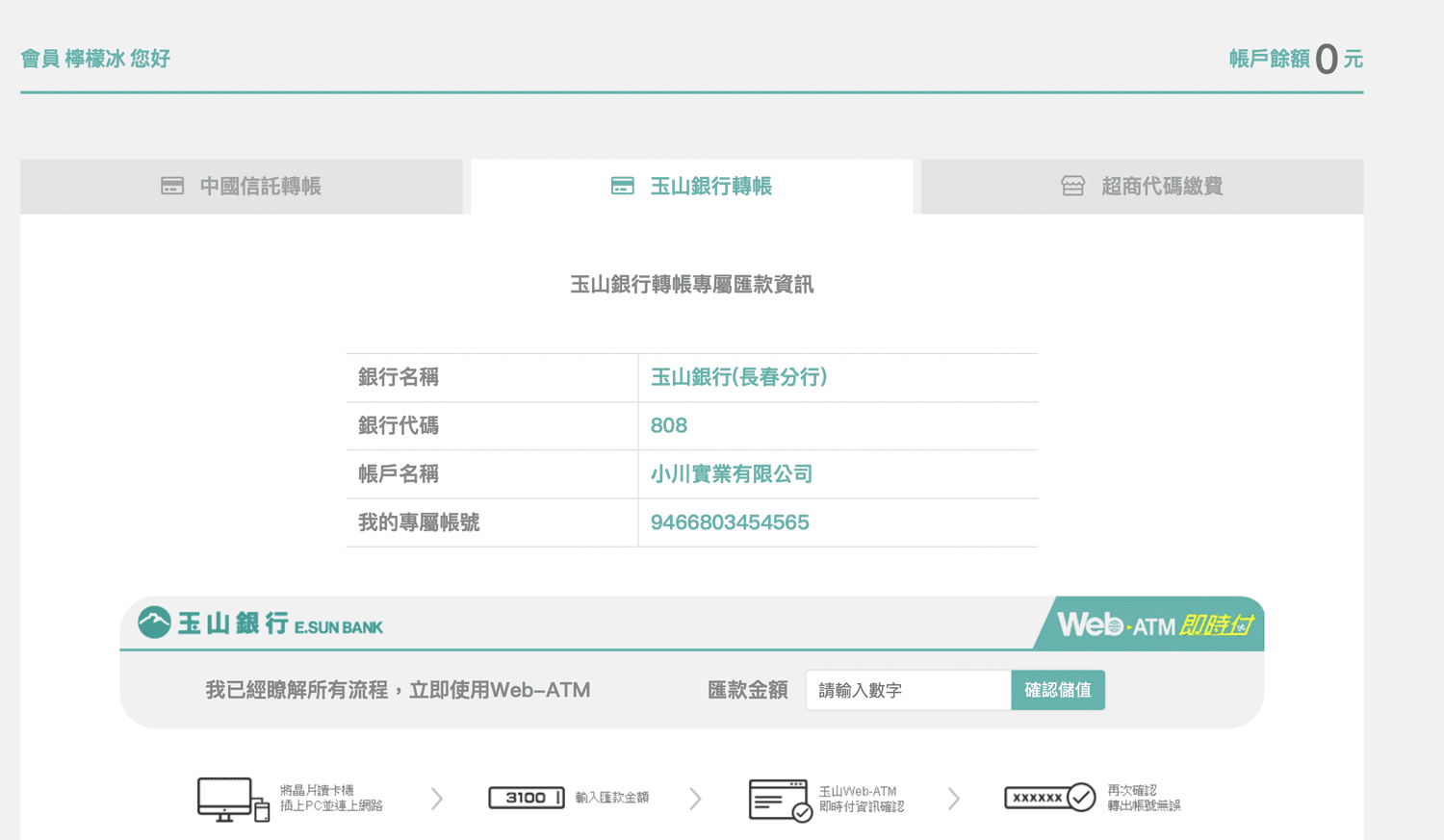Click the chevron arrow after 輸入匯款金額
Viewport: 1444px width, 840px height.
696,799
